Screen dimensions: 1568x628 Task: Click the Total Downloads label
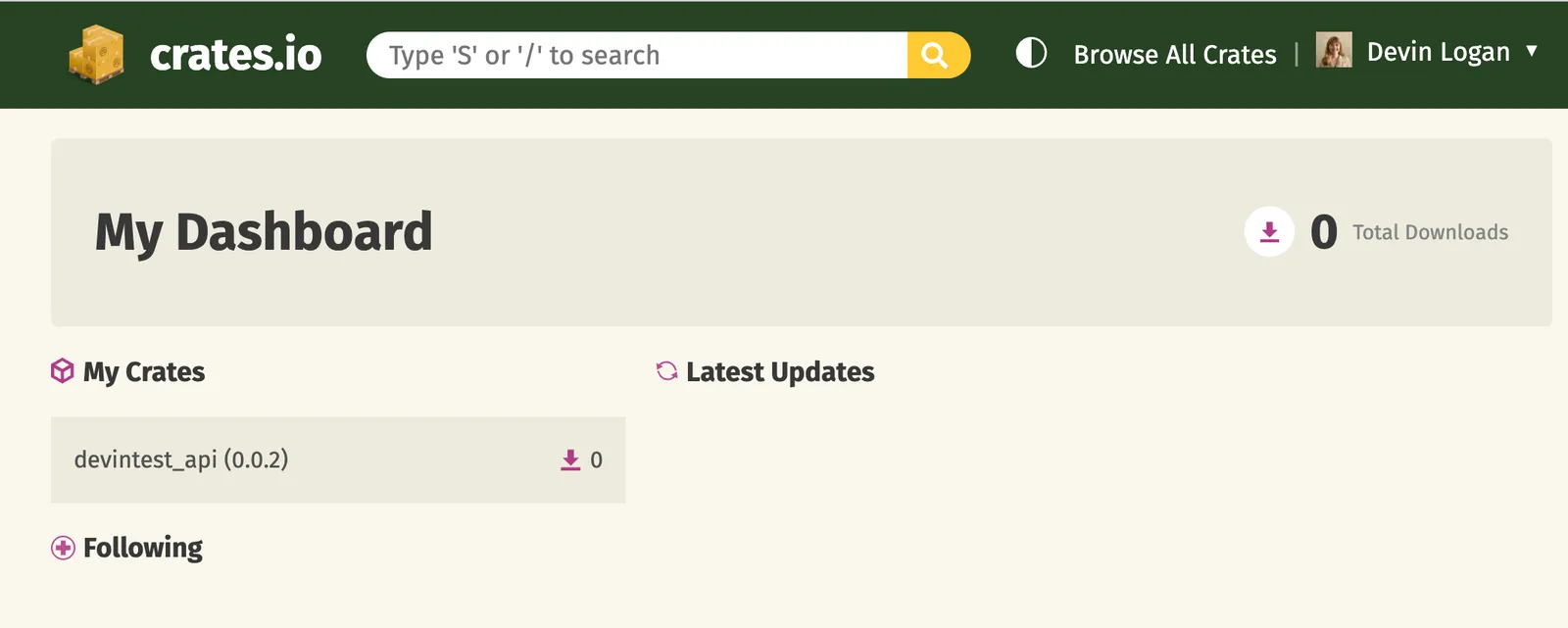pyautogui.click(x=1430, y=233)
